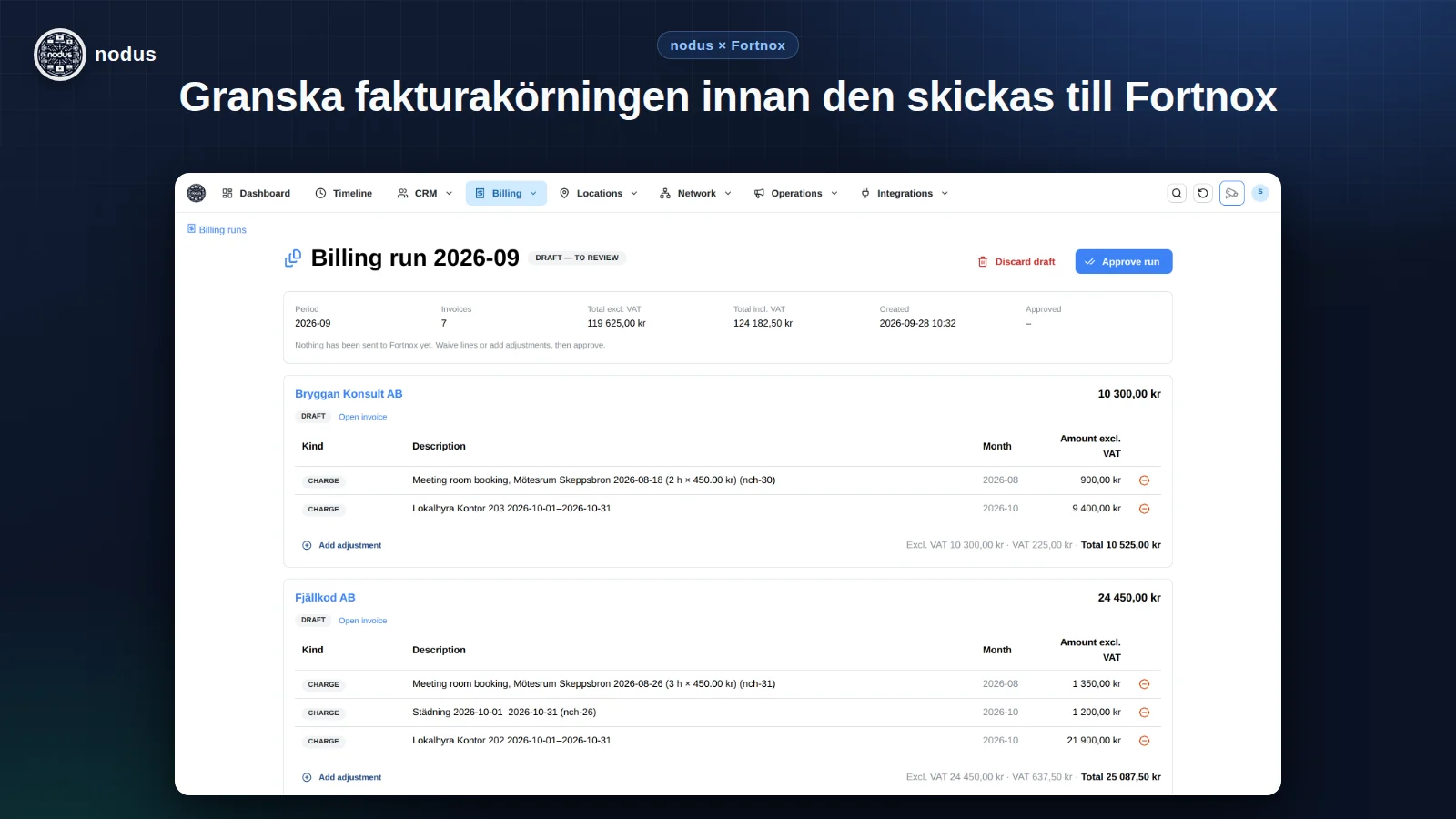Click the plus icon for Fjällkod adjustment
This screenshot has width=1456, height=819.
[307, 777]
